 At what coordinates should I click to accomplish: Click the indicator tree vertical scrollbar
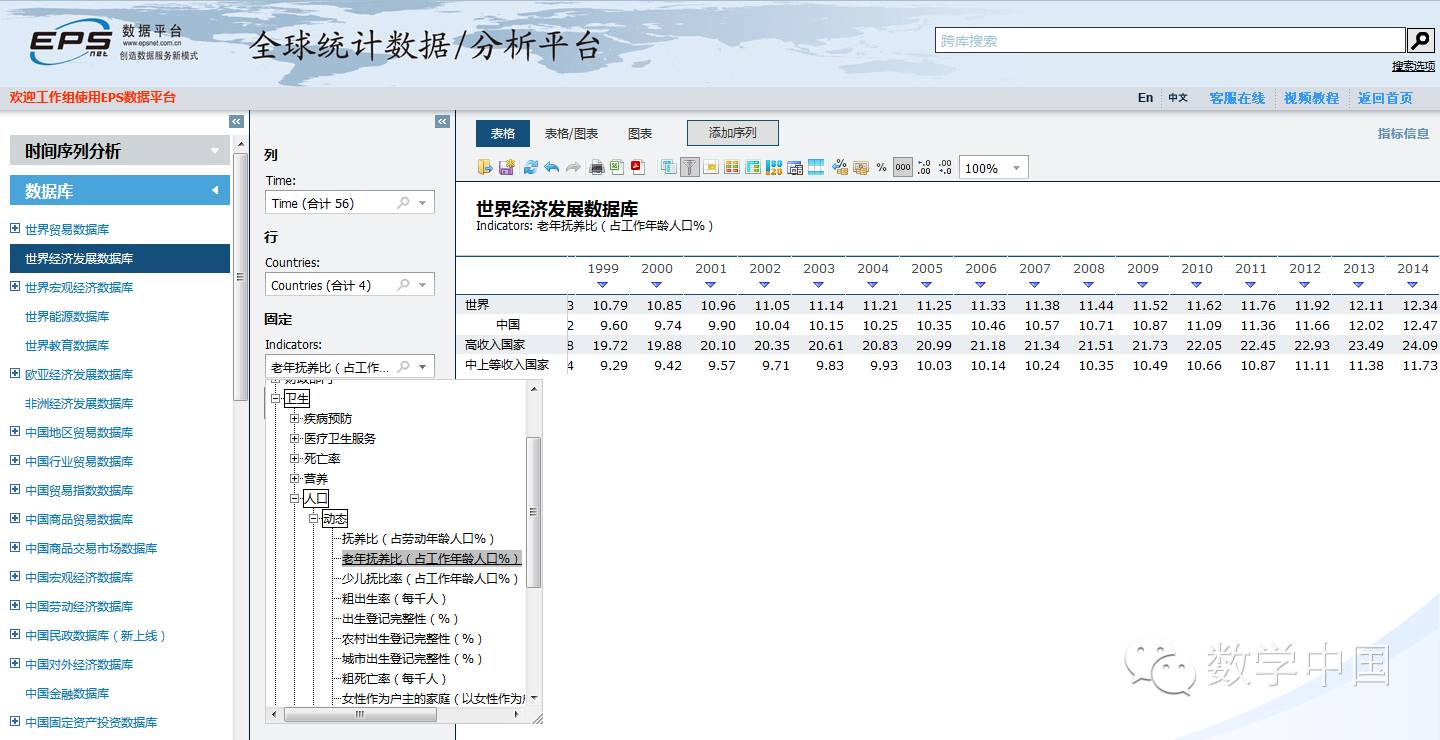pyautogui.click(x=533, y=510)
